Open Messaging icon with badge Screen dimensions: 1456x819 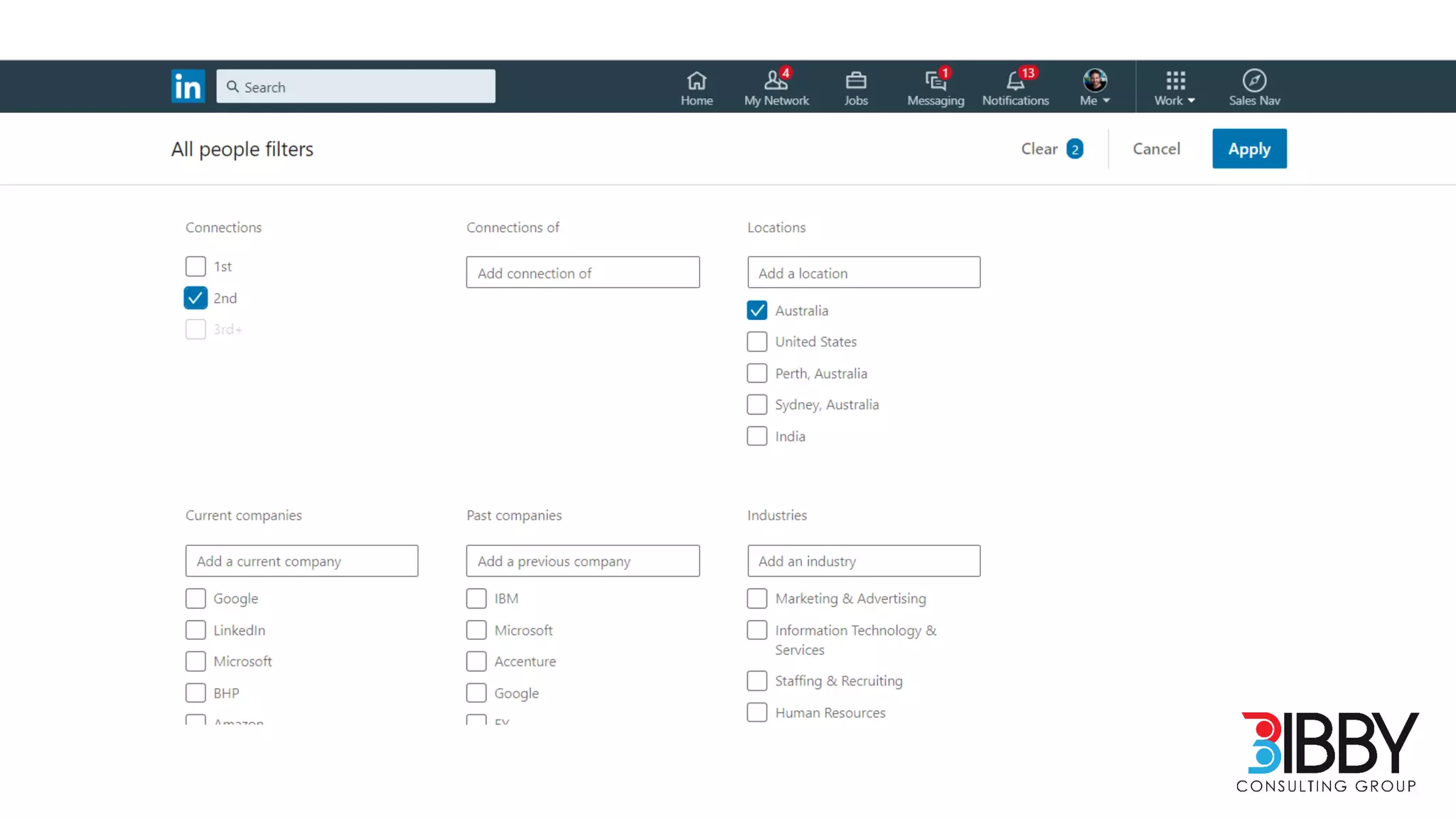pos(935,80)
